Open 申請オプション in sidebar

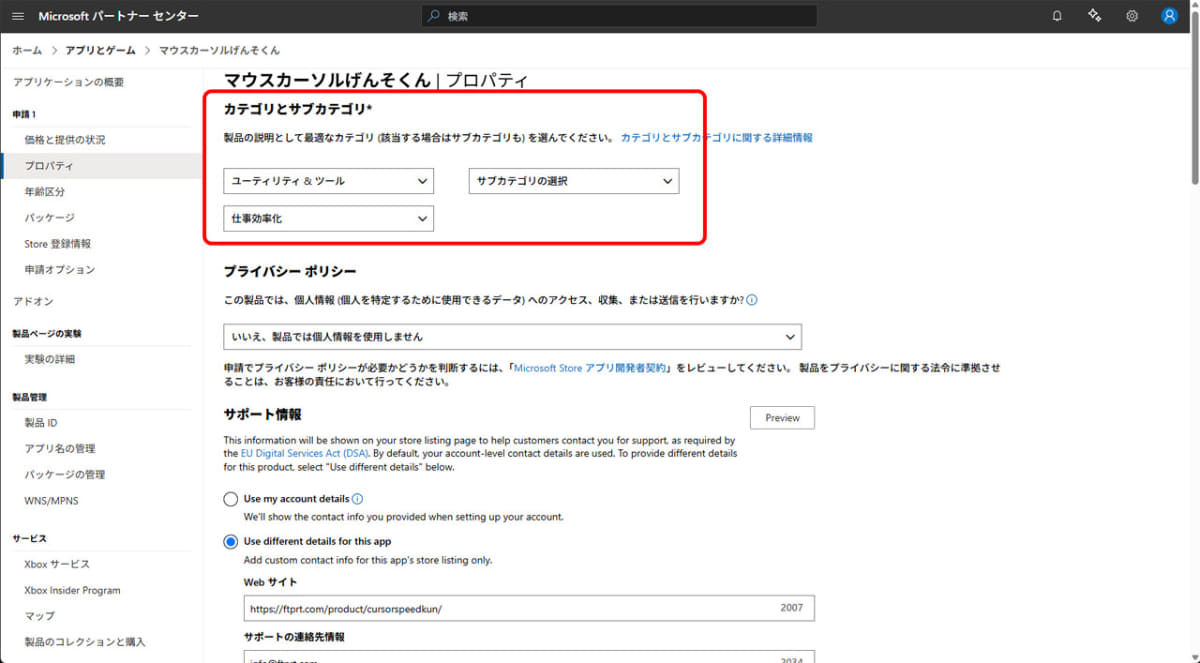click(60, 270)
